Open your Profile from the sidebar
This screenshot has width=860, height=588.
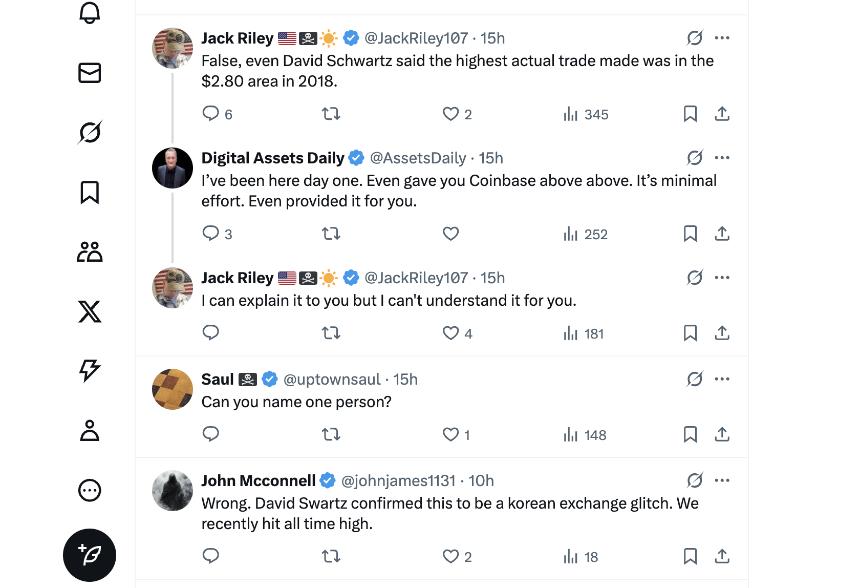pos(90,430)
